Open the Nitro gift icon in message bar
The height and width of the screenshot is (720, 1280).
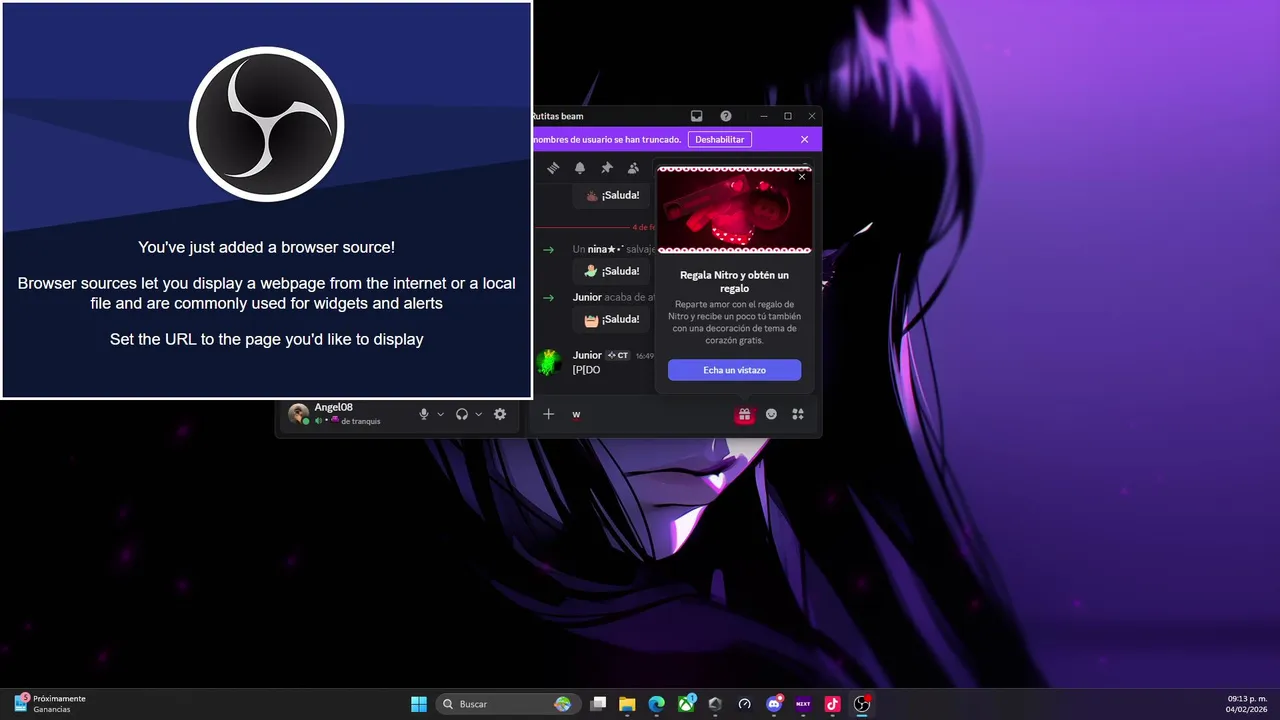[x=744, y=414]
